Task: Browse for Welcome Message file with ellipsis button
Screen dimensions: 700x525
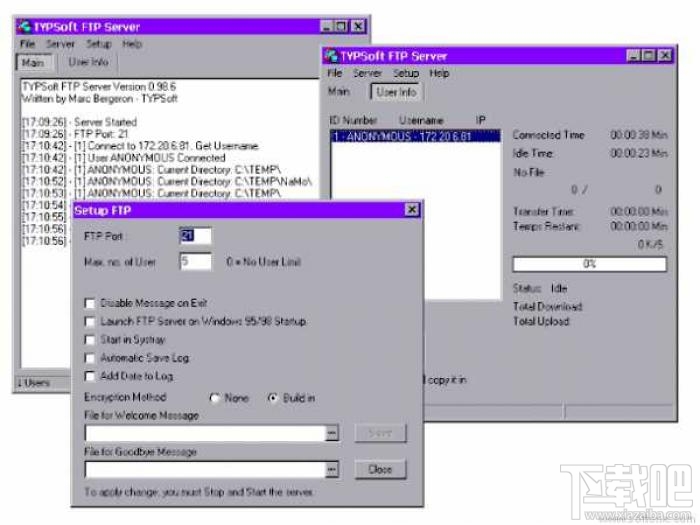Action: 332,433
